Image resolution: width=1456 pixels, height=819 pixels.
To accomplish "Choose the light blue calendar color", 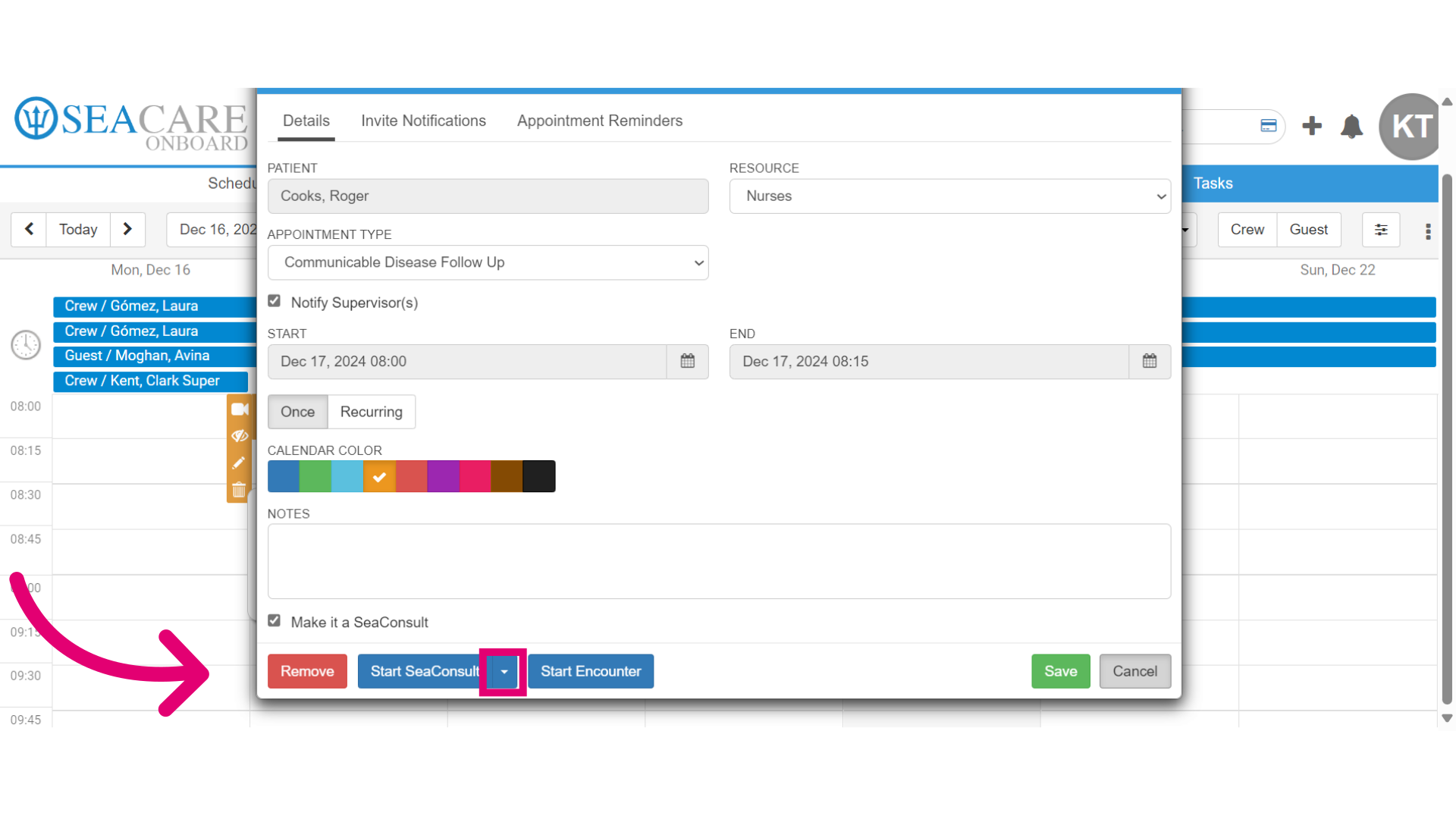I will click(x=347, y=476).
